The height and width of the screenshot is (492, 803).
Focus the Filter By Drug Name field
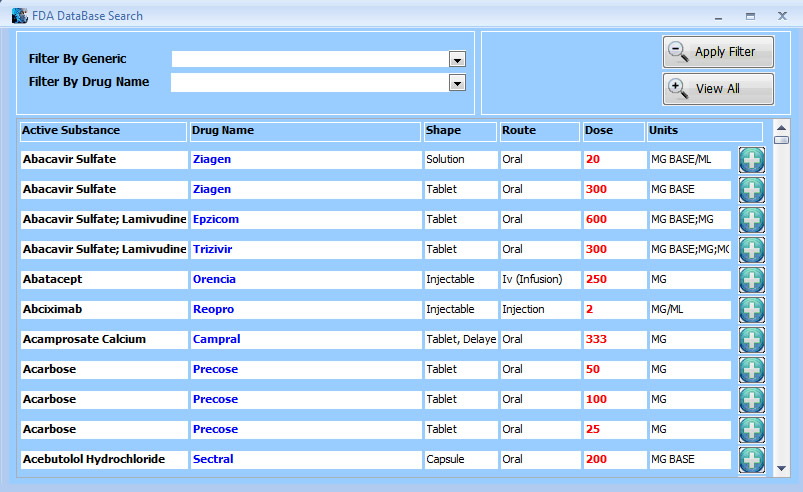click(x=310, y=82)
